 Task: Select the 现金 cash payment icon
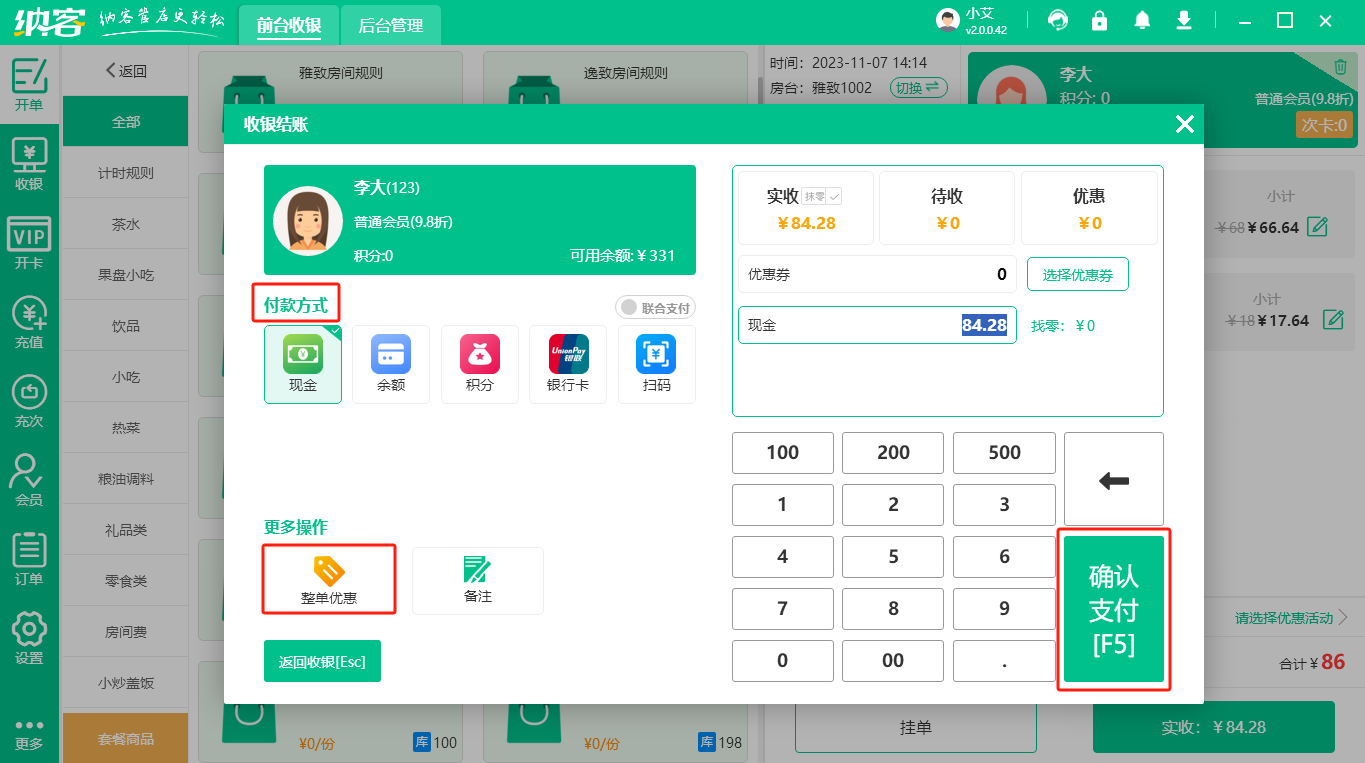pyautogui.click(x=303, y=364)
